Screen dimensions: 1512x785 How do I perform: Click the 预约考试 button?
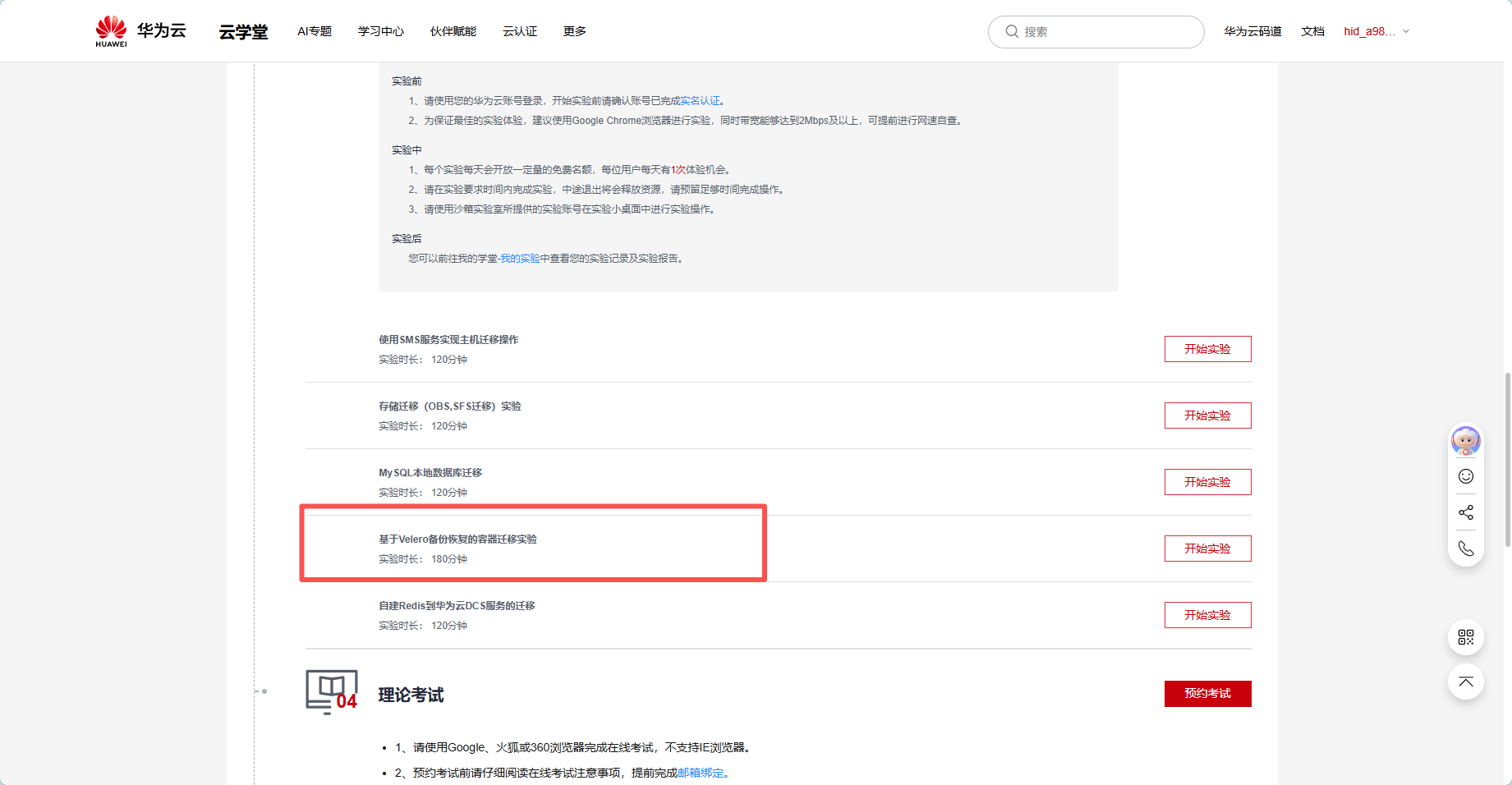(1207, 694)
